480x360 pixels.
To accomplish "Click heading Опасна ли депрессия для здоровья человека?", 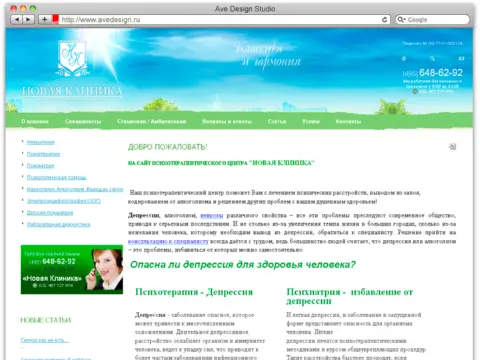I will click(x=243, y=265).
